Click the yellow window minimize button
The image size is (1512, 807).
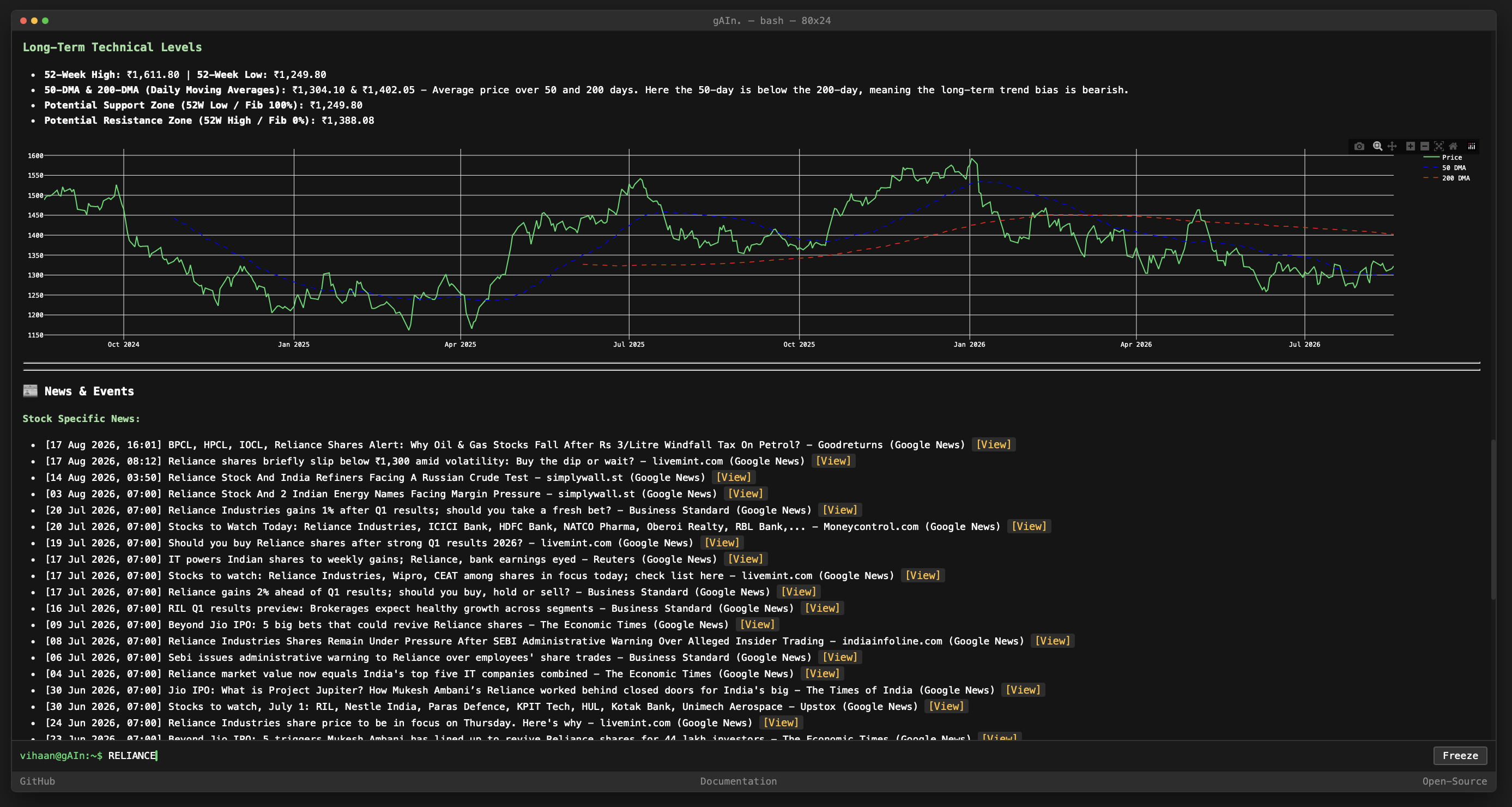click(34, 21)
